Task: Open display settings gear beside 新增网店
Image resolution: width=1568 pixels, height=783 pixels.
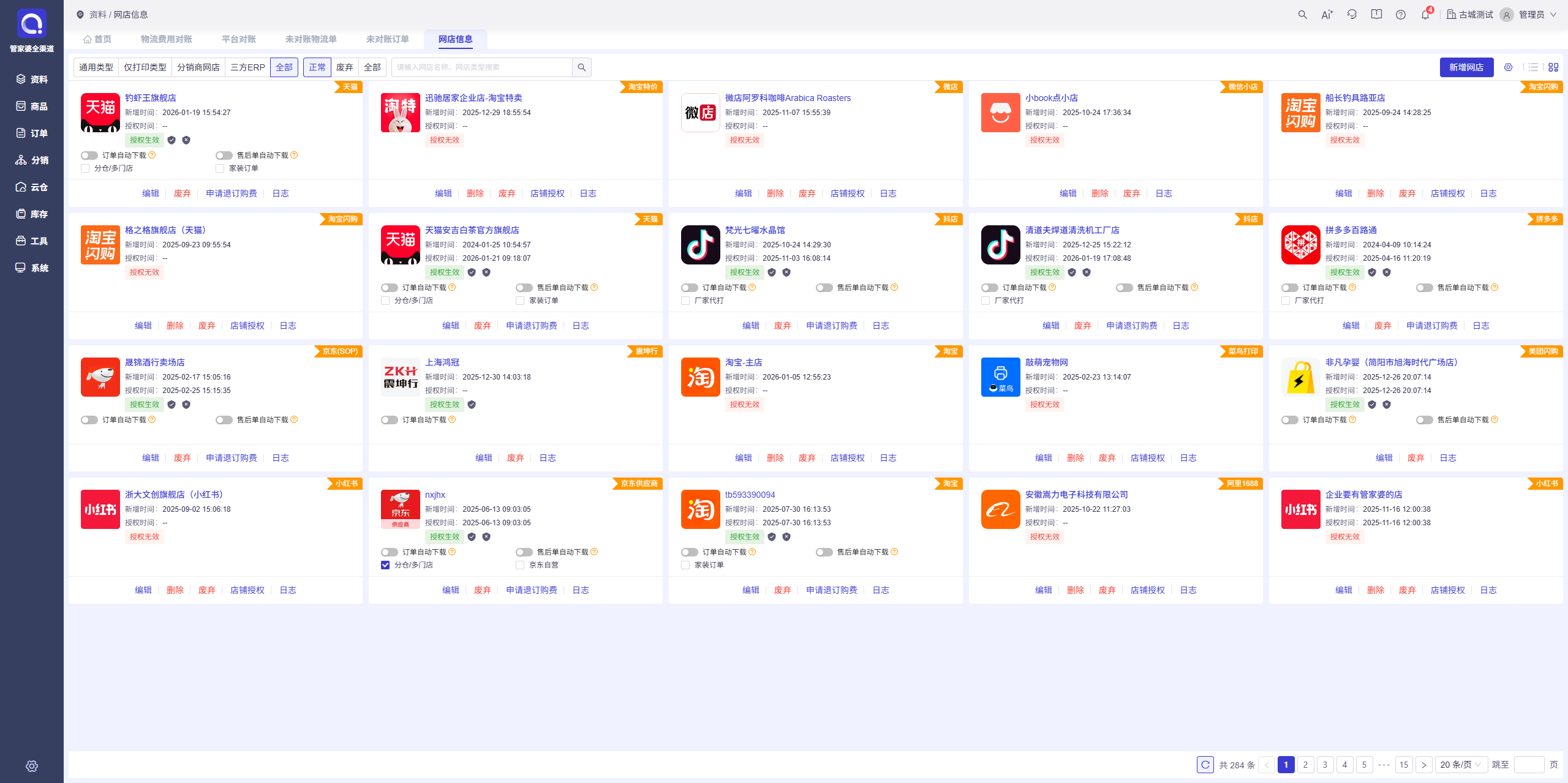Action: 1509,67
